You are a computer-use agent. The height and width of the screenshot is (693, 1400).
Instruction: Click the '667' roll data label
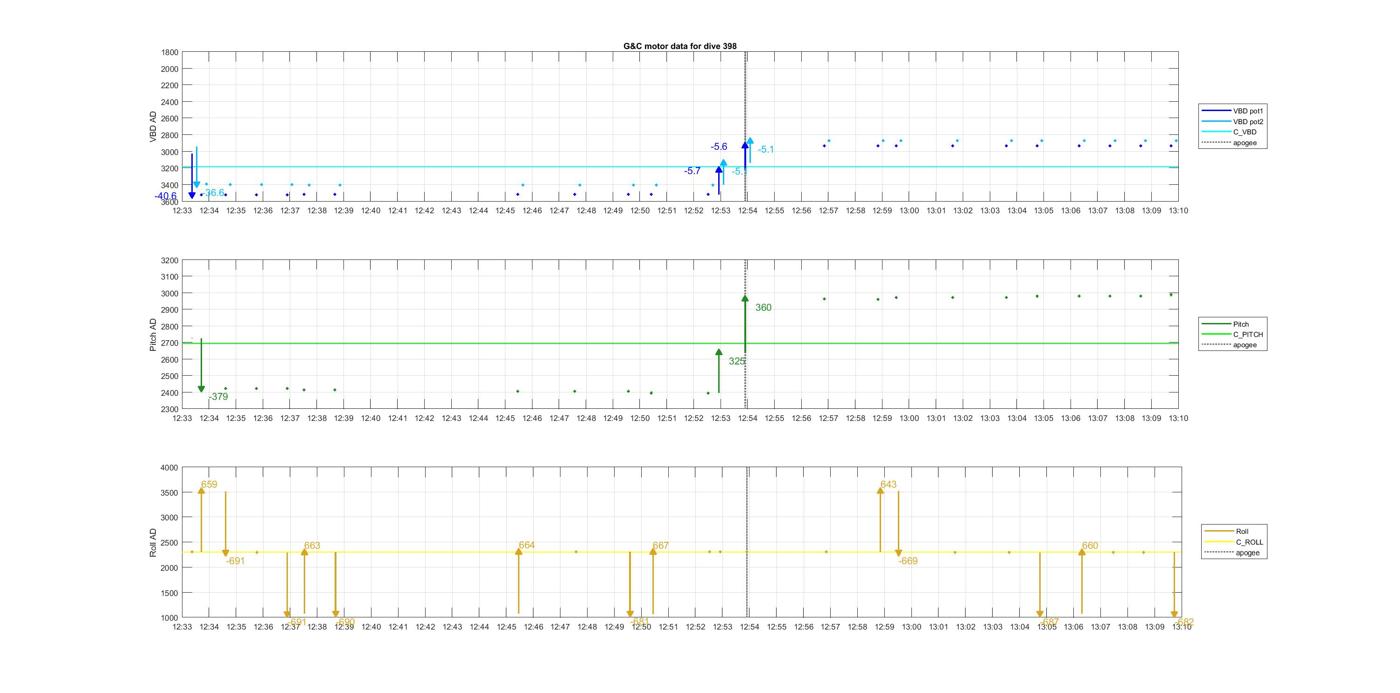tap(661, 546)
